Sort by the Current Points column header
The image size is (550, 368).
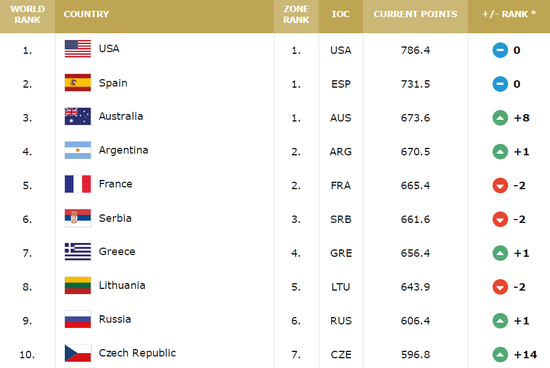coord(415,14)
